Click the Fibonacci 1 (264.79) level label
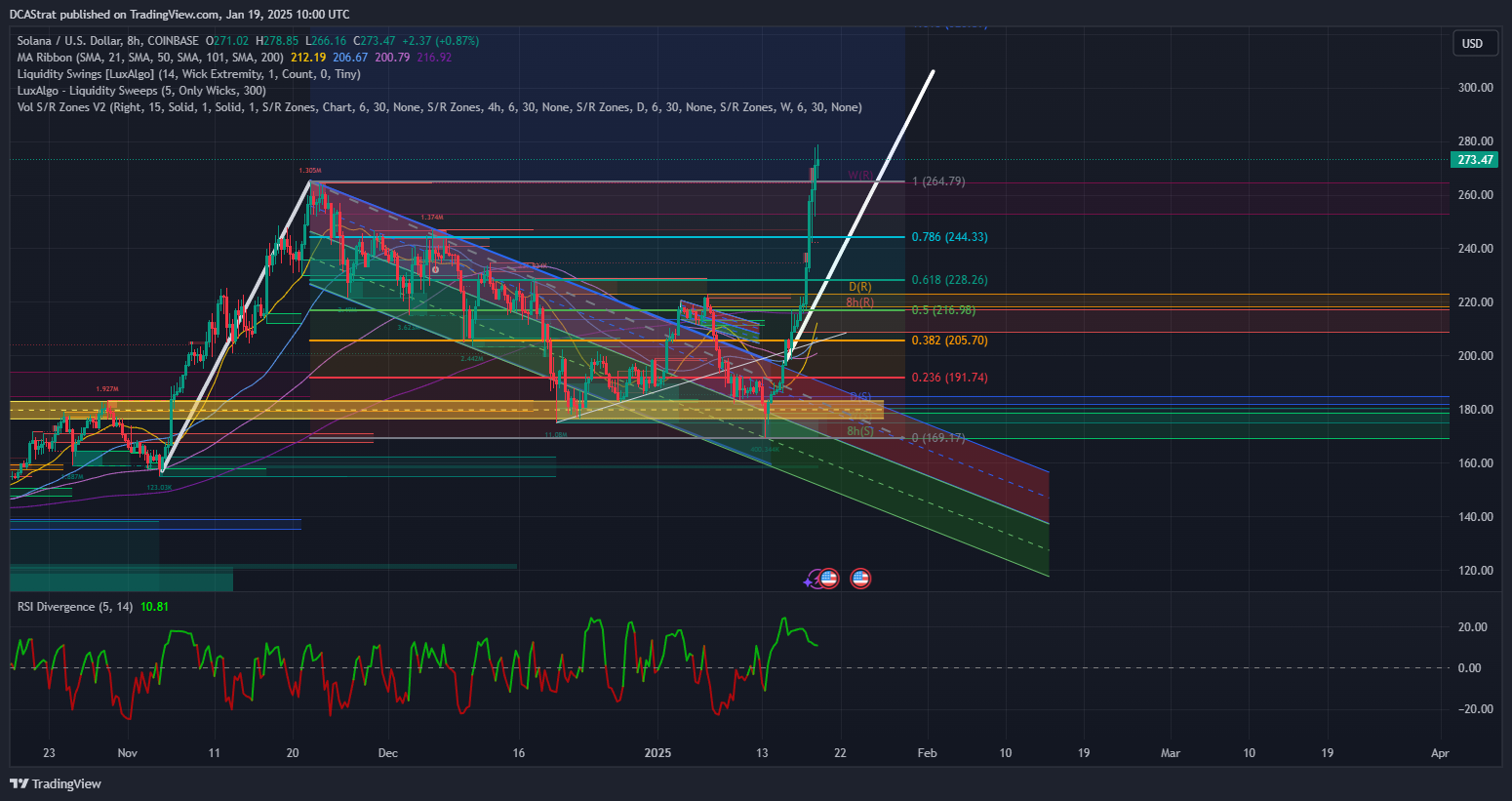The height and width of the screenshot is (801, 1512). (938, 181)
